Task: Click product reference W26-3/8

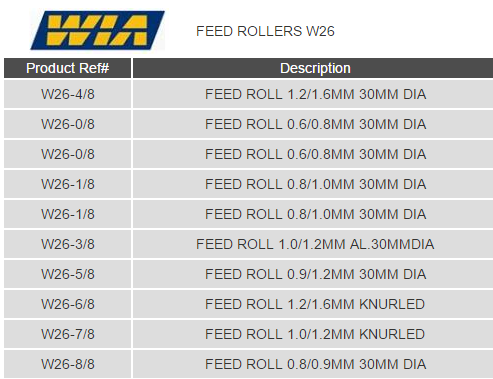Action: [68, 244]
